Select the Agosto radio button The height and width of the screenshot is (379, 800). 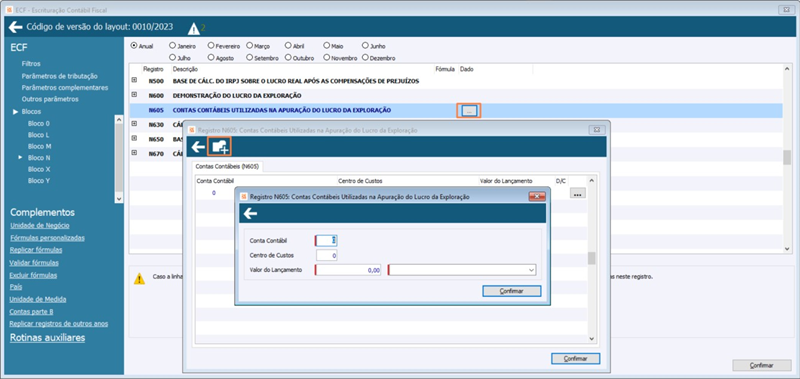coord(211,58)
